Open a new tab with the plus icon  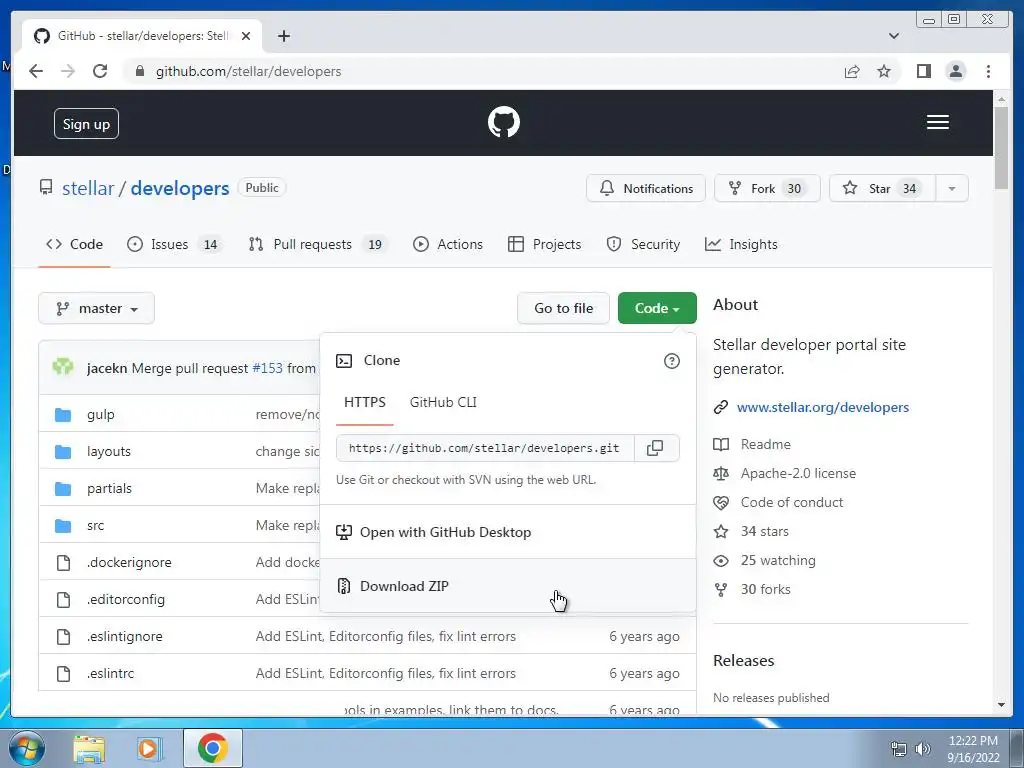(283, 36)
